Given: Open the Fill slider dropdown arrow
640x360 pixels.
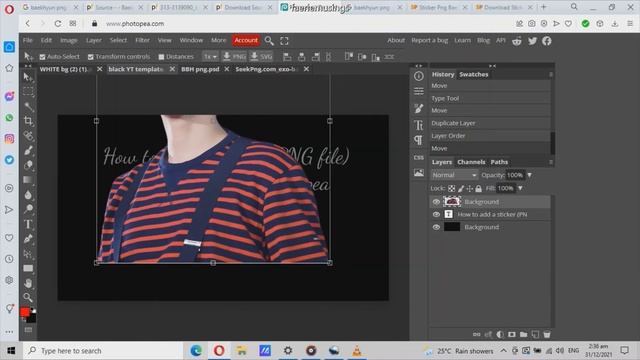Looking at the screenshot, I should [520, 188].
